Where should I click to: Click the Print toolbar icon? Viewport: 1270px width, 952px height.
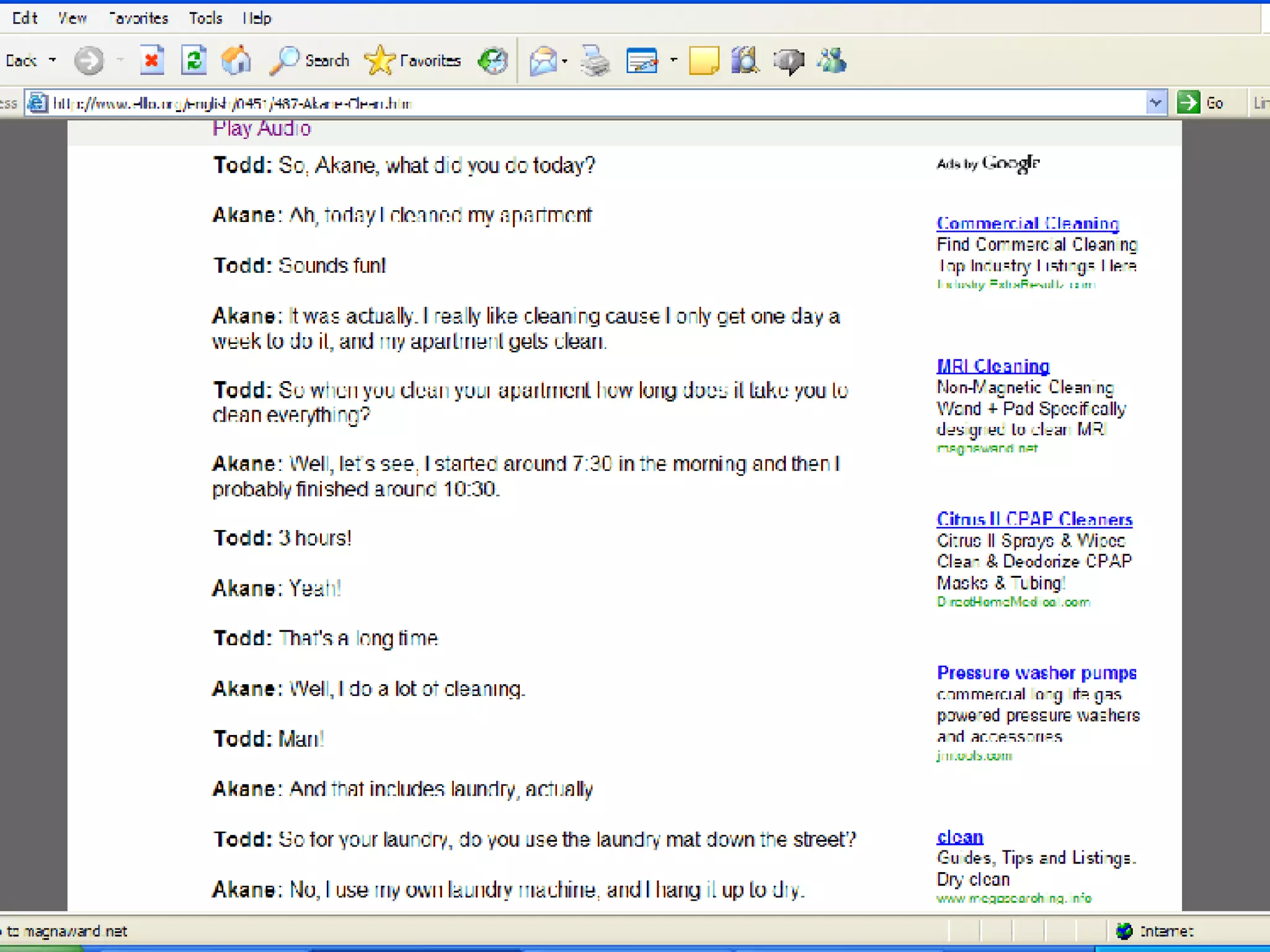point(595,61)
